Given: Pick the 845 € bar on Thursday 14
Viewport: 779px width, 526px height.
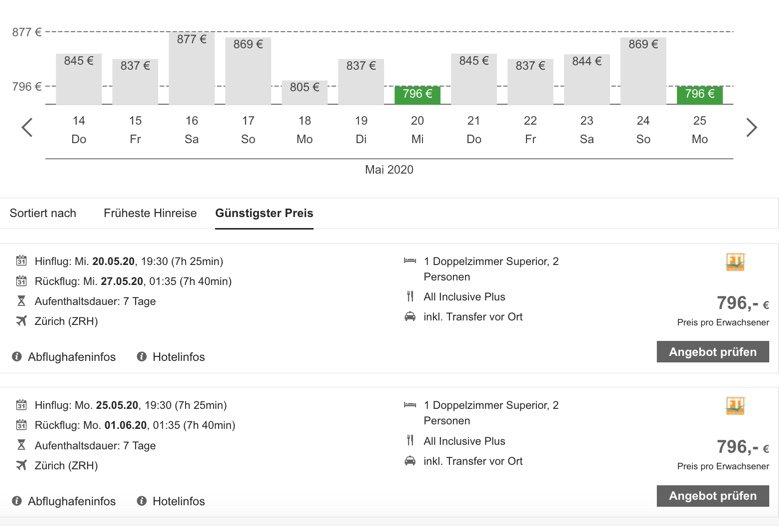Looking at the screenshot, I should tap(79, 79).
